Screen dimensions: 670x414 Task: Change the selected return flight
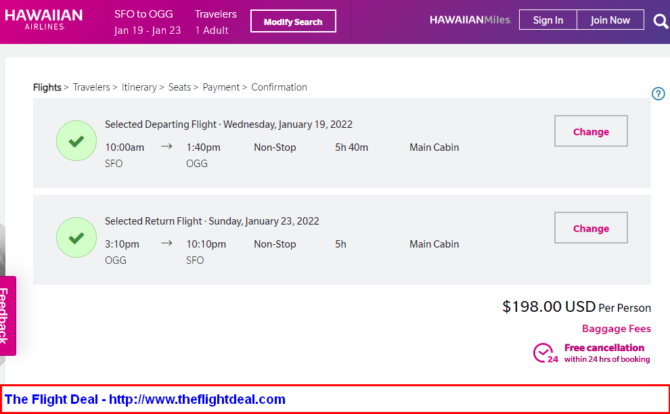click(x=591, y=228)
